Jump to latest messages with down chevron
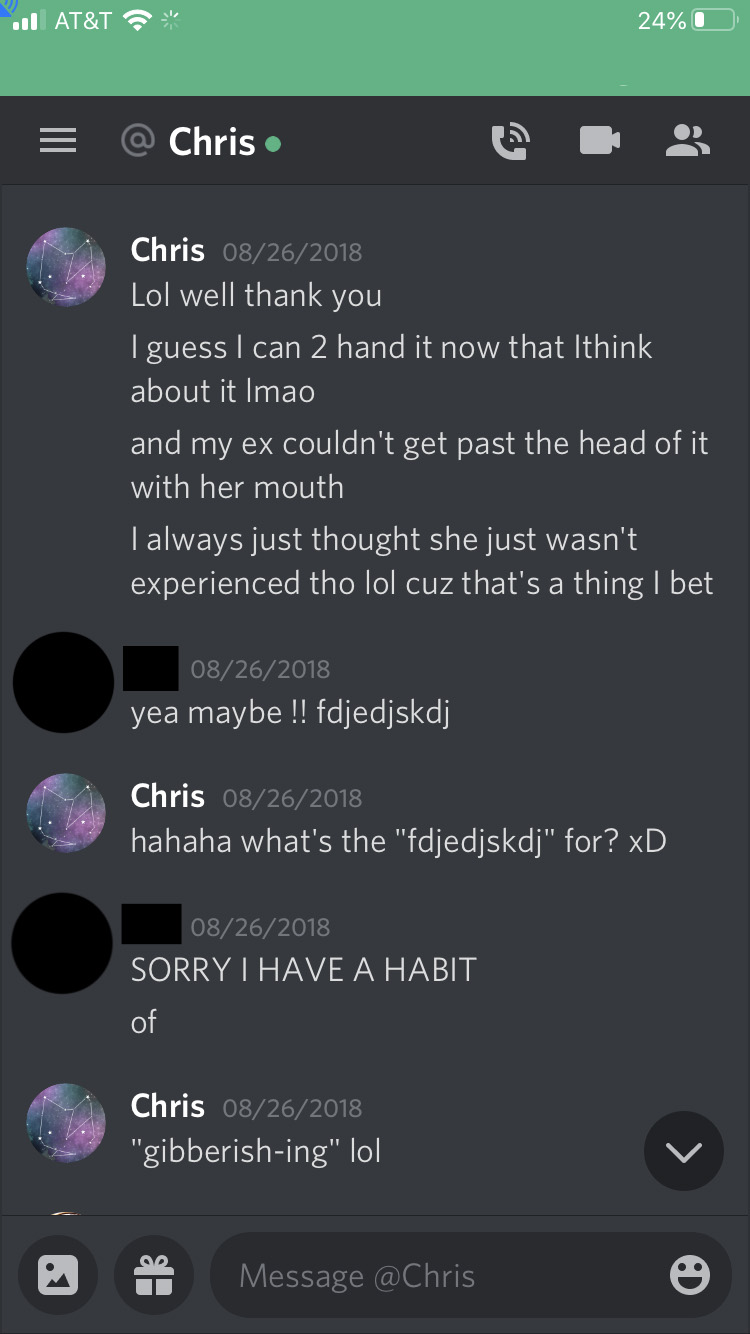750x1334 pixels. pos(684,1151)
